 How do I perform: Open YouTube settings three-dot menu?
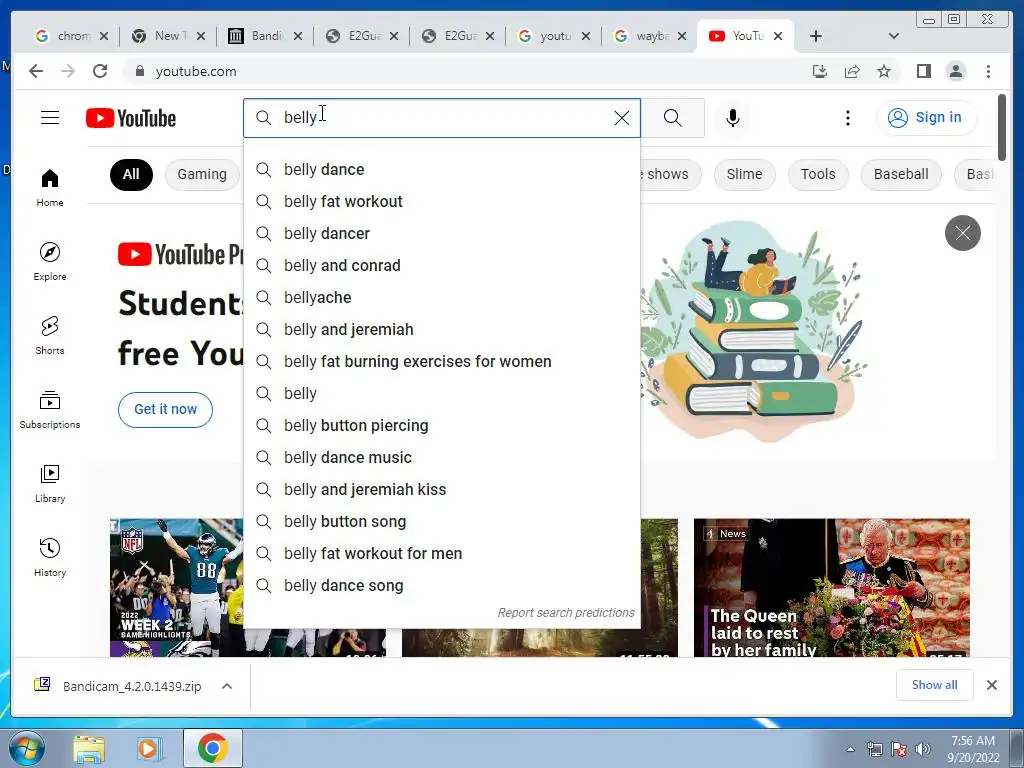[848, 118]
